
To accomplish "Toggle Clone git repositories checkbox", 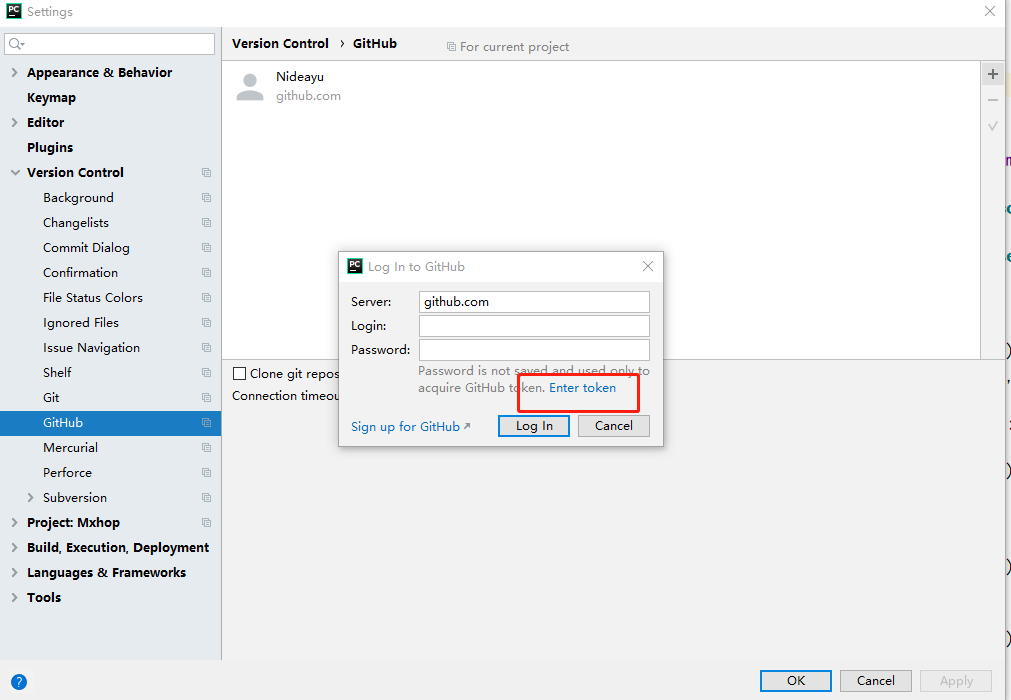I will (x=239, y=374).
